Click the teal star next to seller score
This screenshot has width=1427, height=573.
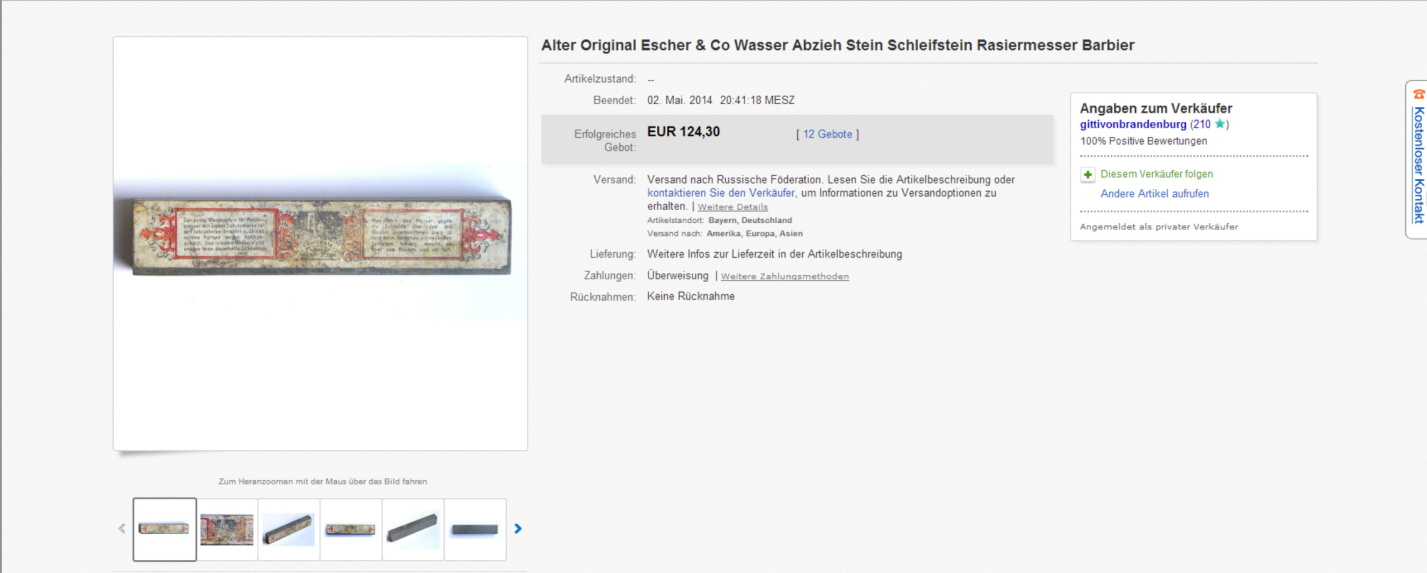1219,124
